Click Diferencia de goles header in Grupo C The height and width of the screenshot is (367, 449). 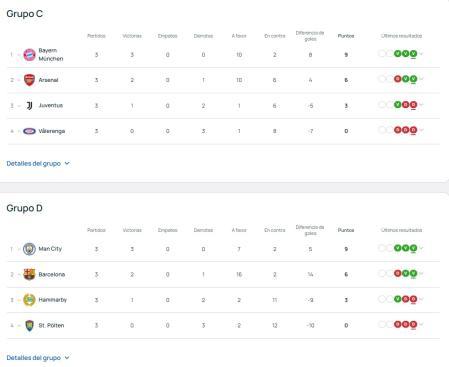[310, 36]
